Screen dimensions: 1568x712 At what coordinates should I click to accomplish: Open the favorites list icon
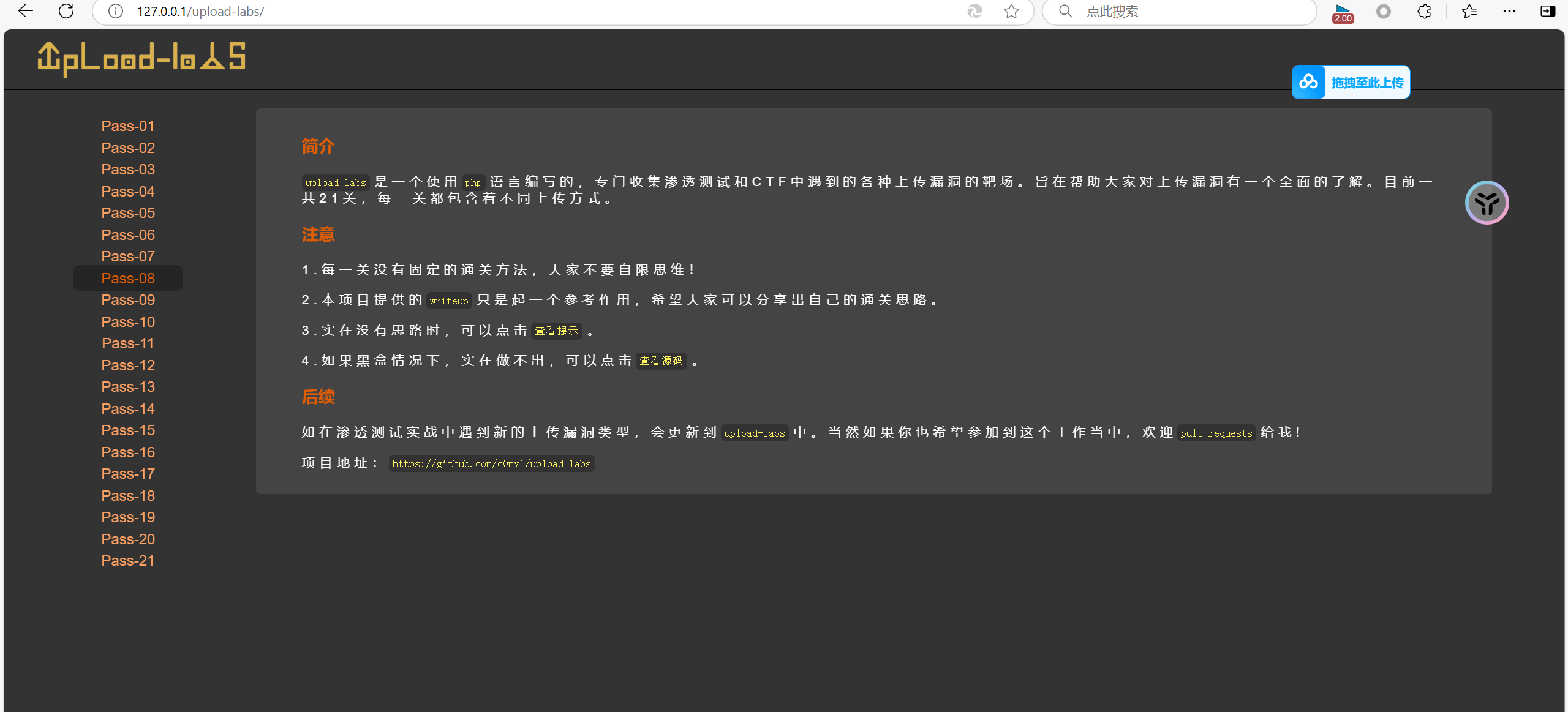tap(1469, 11)
